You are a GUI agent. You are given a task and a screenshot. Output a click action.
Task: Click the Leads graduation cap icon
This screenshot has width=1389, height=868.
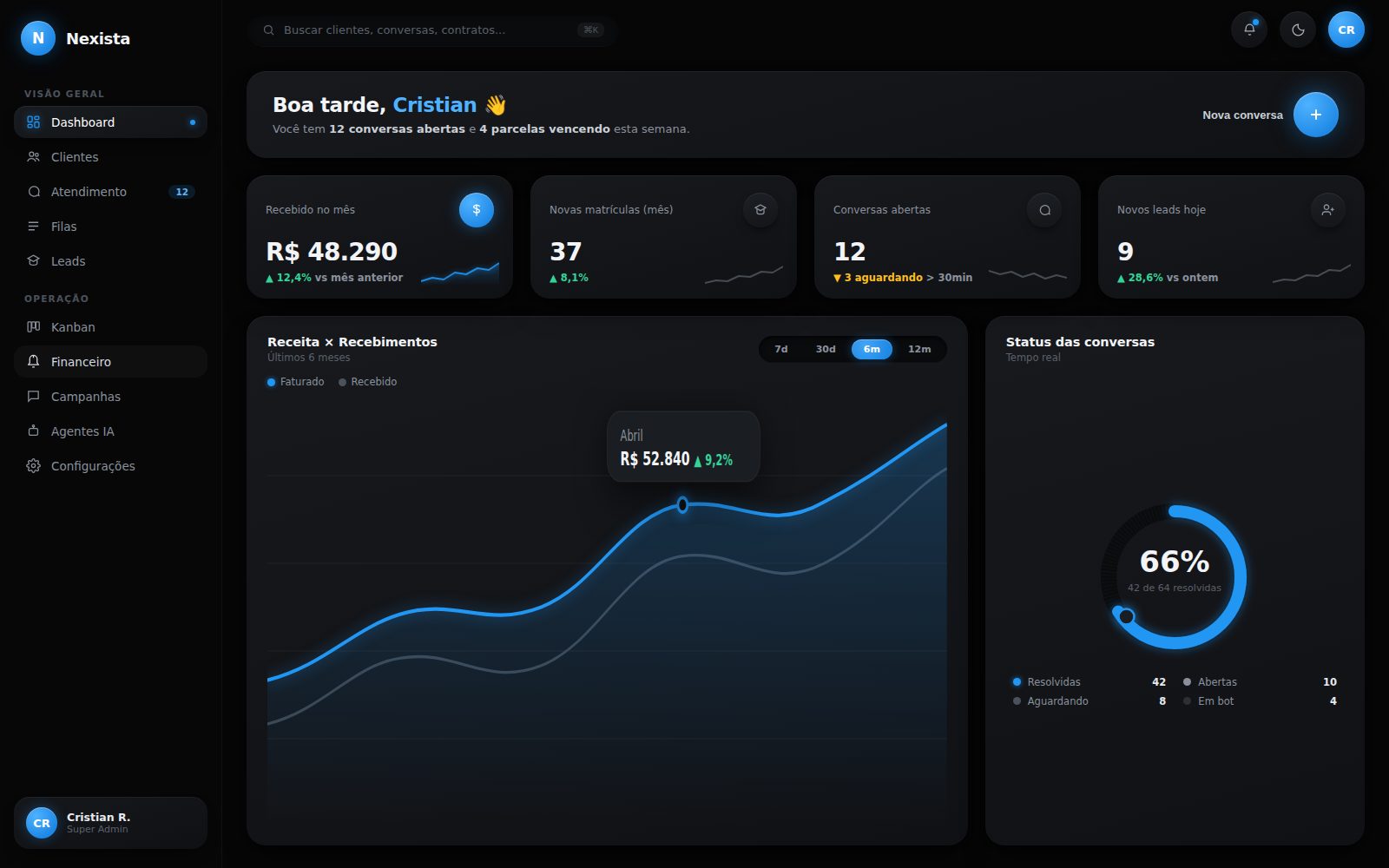(x=33, y=261)
